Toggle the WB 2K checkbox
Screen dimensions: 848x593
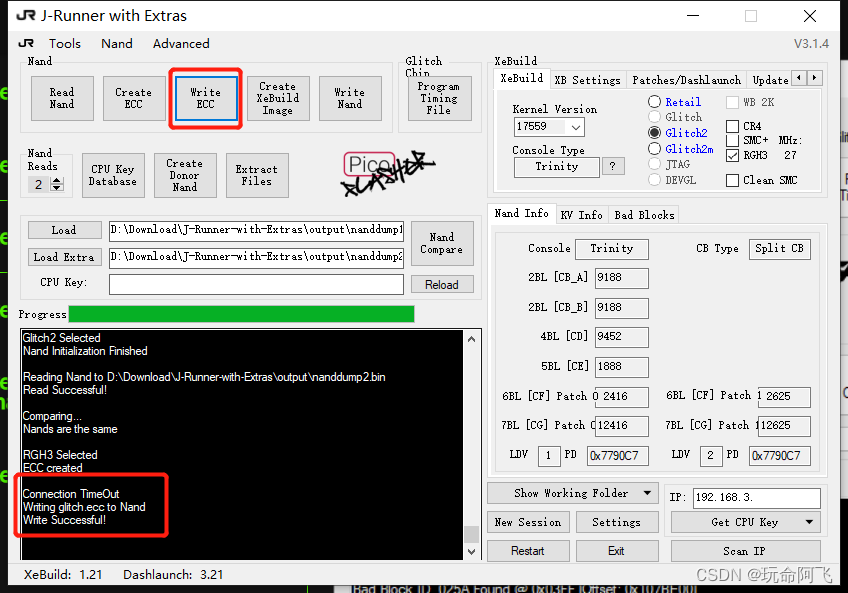click(x=733, y=102)
